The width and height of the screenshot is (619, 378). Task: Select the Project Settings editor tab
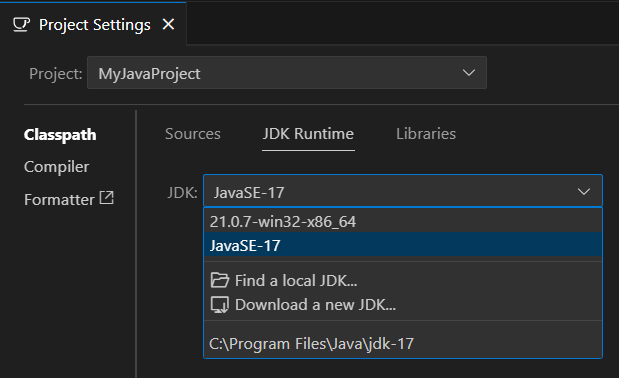pos(93,24)
